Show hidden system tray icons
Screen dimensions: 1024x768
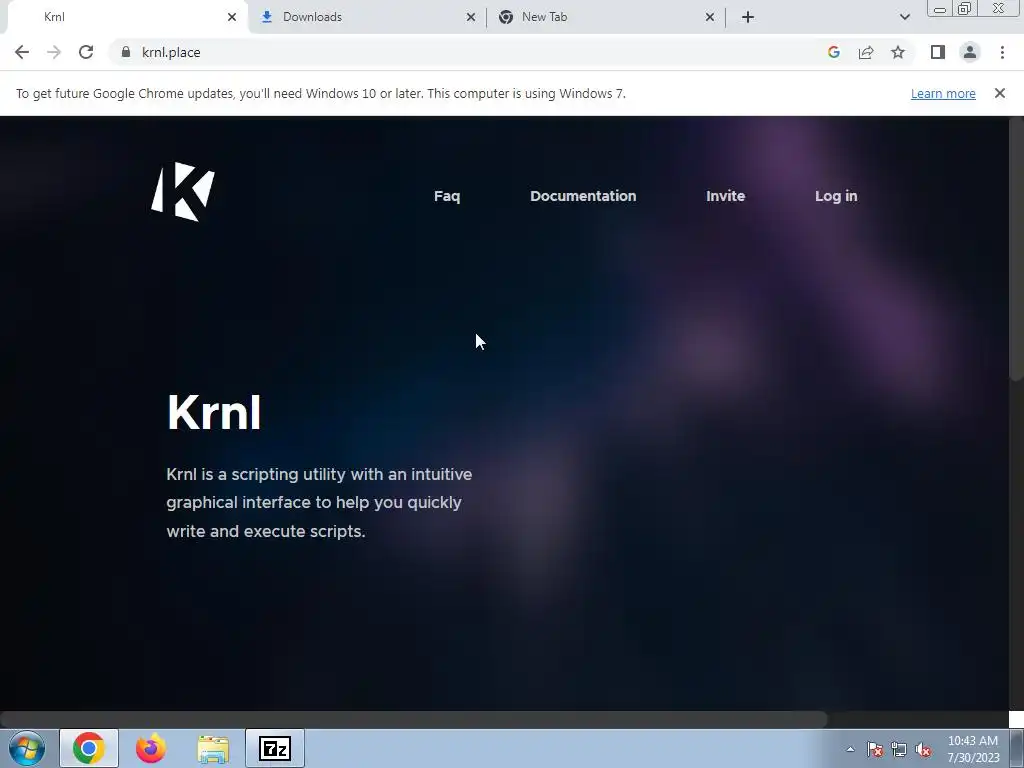coord(850,749)
